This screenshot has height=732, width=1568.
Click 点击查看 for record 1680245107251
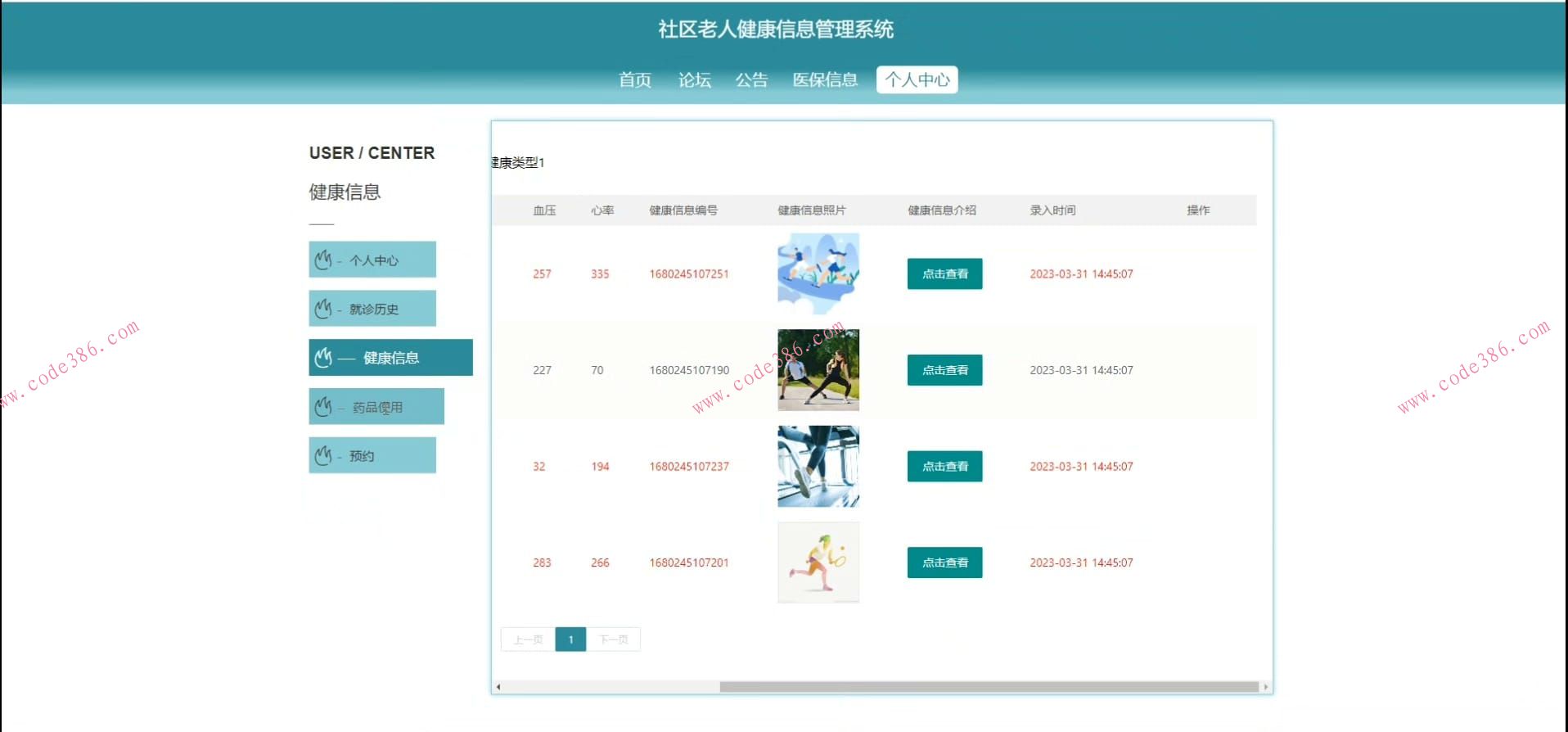(x=944, y=273)
